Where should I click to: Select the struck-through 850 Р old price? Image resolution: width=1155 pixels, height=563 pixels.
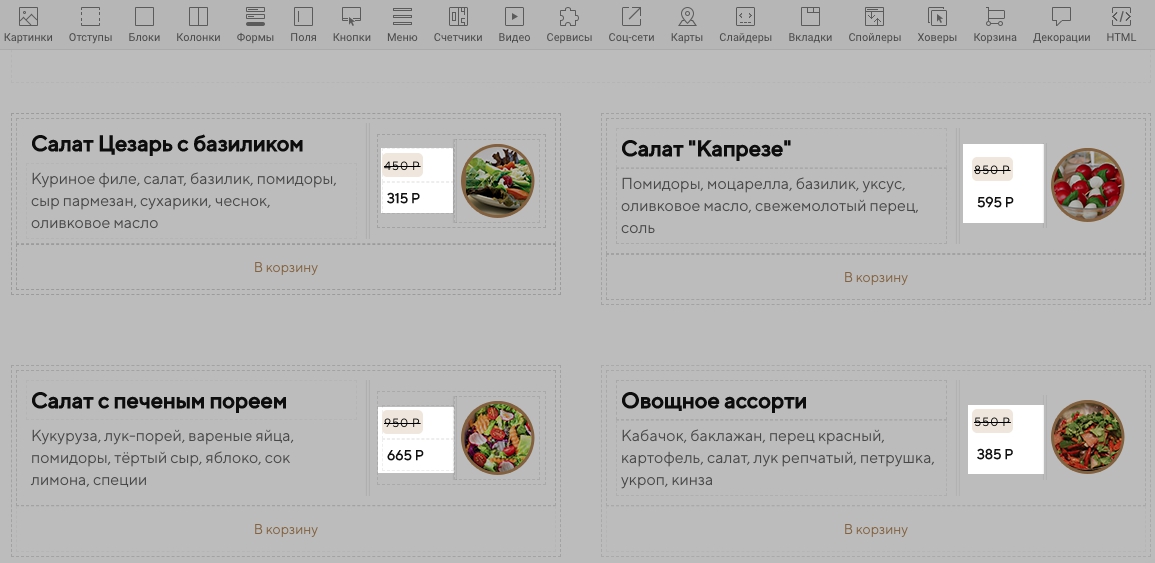[x=992, y=169]
